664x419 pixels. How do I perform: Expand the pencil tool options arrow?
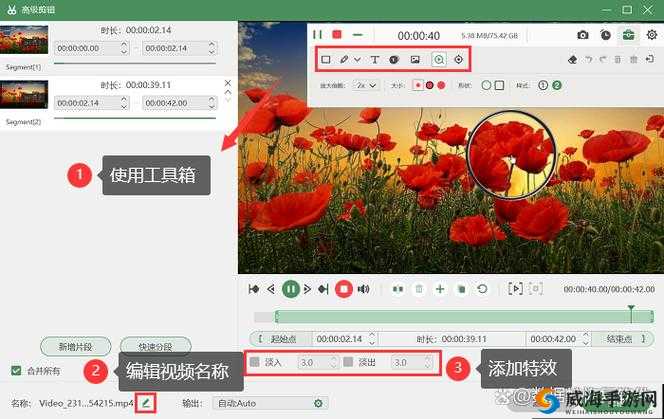pyautogui.click(x=357, y=60)
